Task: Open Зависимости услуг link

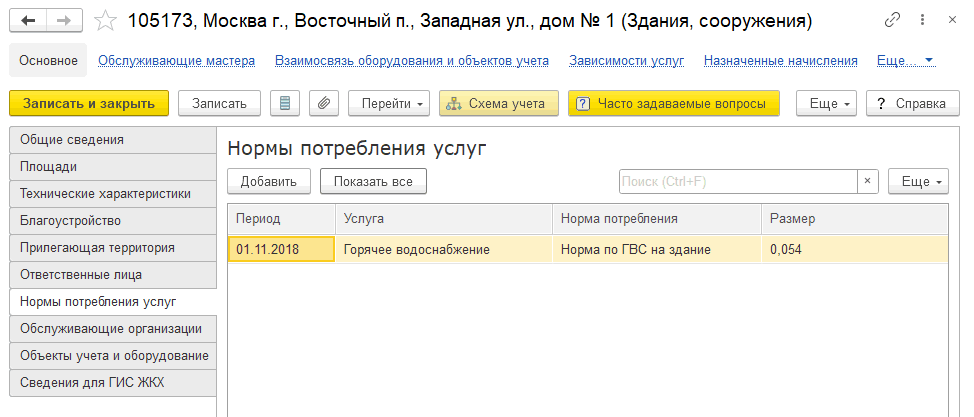Action: coord(626,61)
